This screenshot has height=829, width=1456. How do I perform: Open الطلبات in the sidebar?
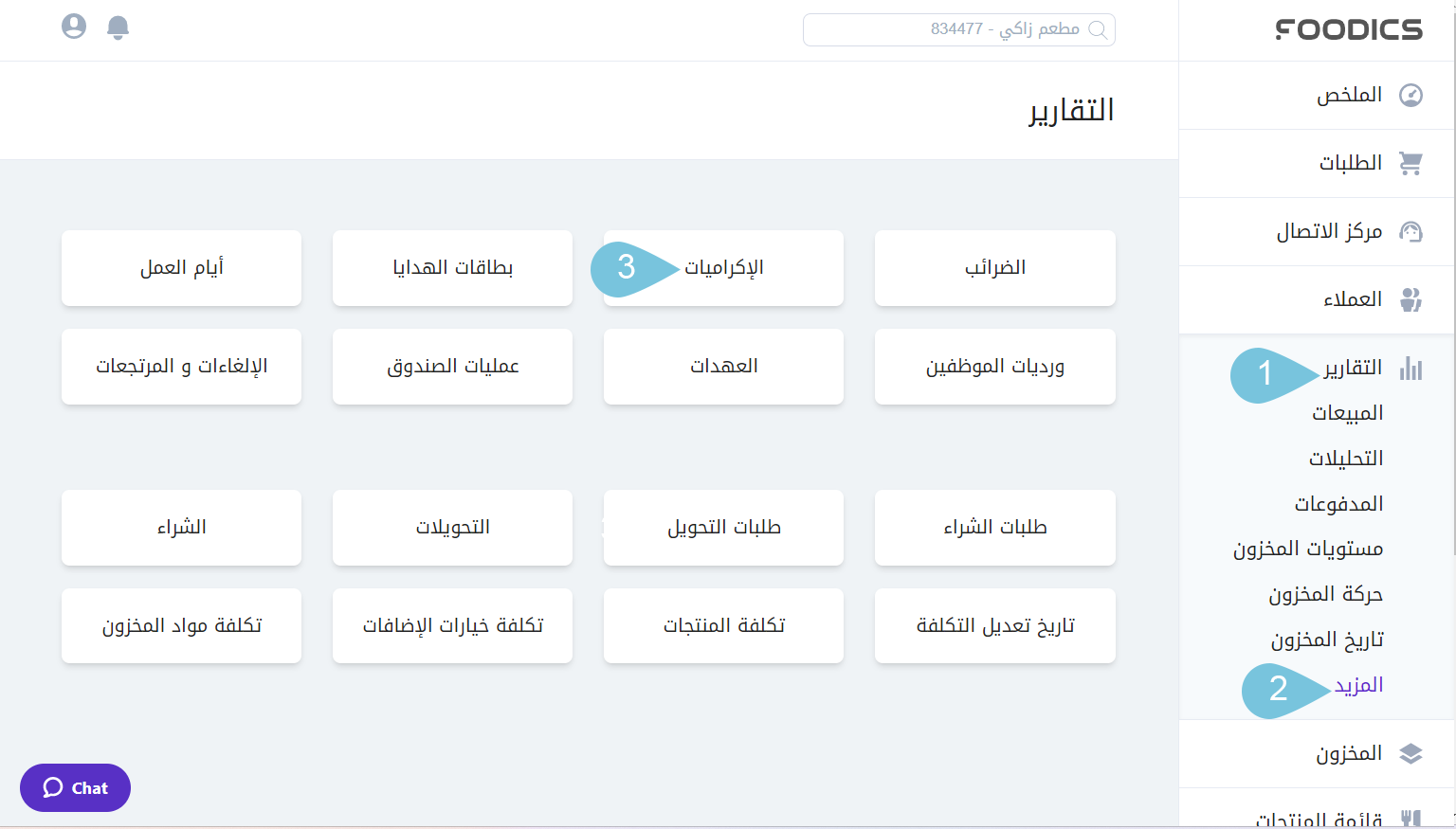click(1318, 163)
